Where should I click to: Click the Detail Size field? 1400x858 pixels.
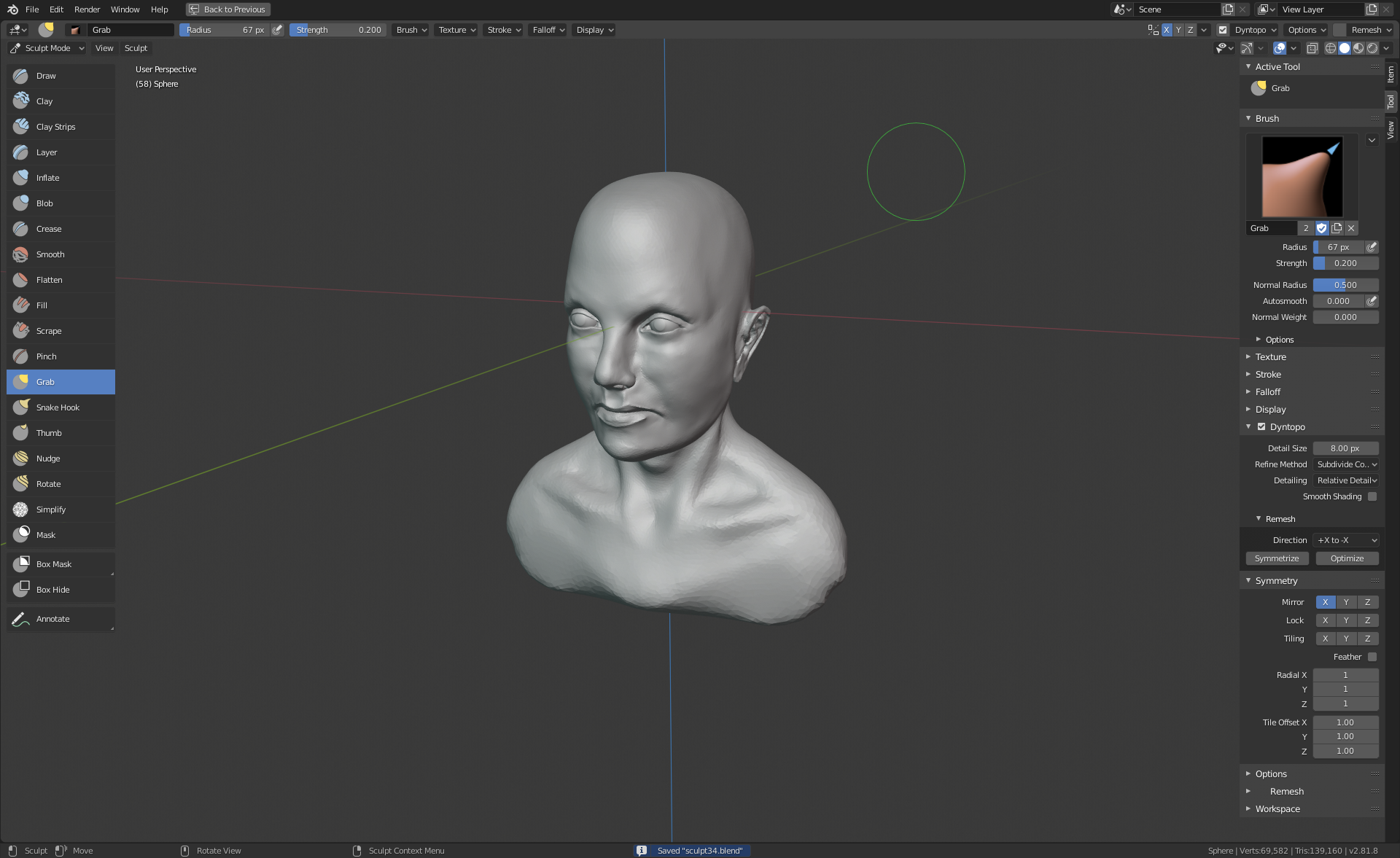point(1345,448)
